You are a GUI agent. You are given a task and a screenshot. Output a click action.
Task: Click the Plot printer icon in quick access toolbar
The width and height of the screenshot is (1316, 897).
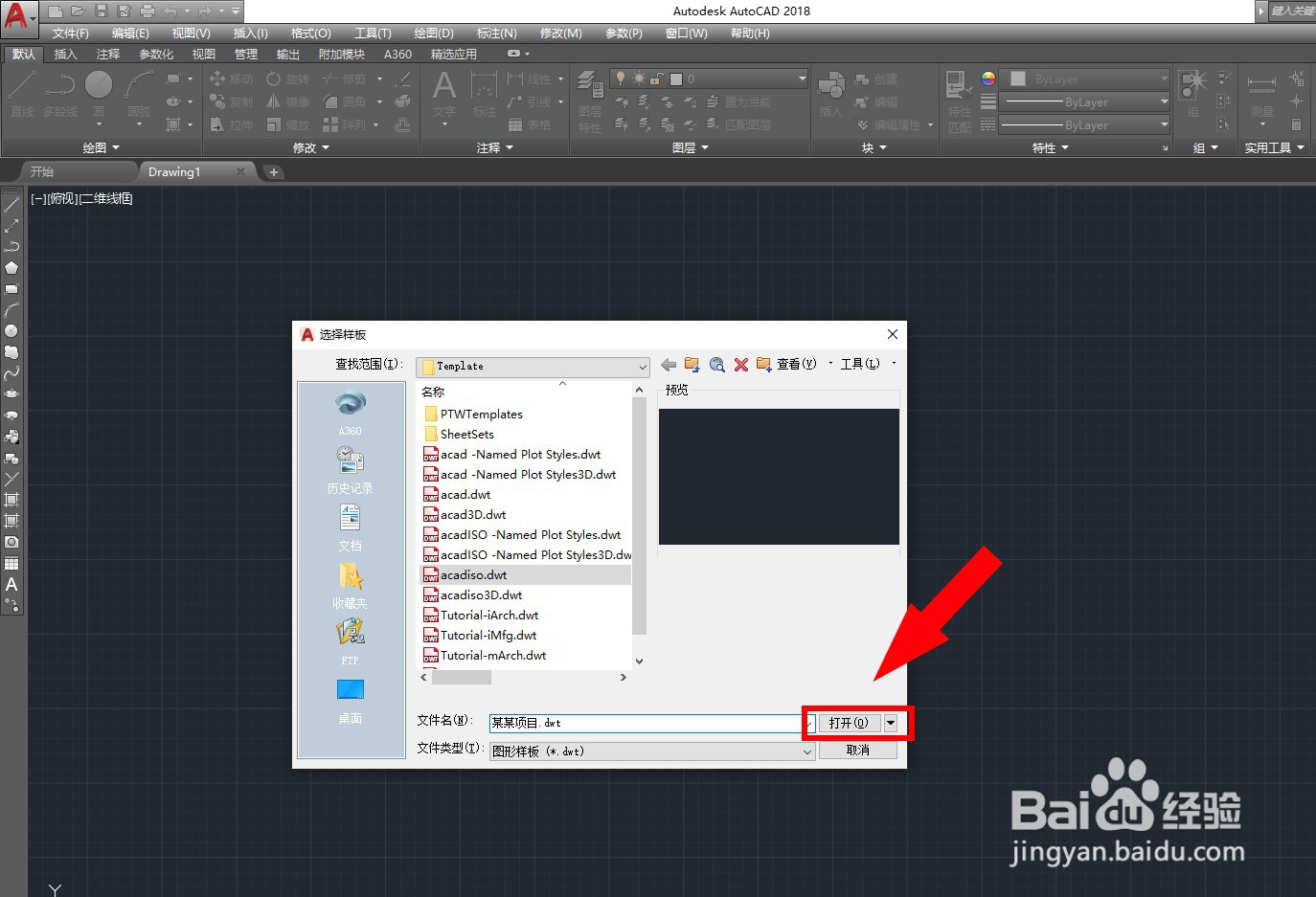[147, 11]
